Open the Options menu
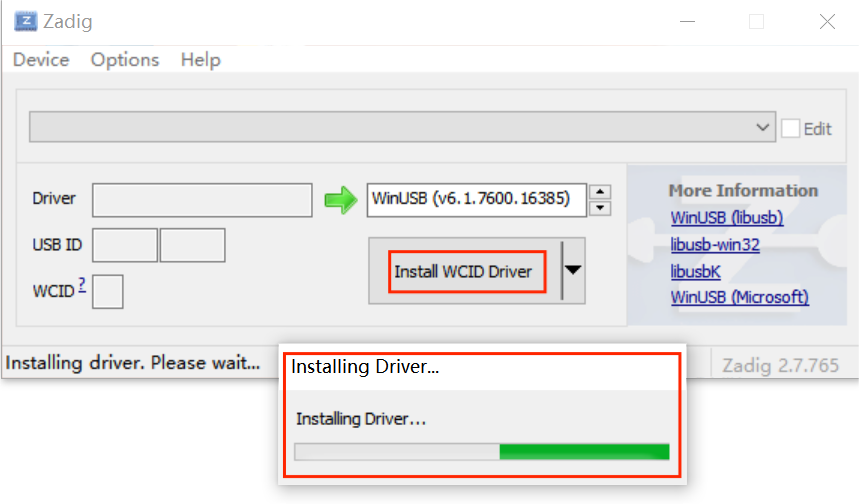Screen dimensions: 859x504 pyautogui.click(x=125, y=59)
